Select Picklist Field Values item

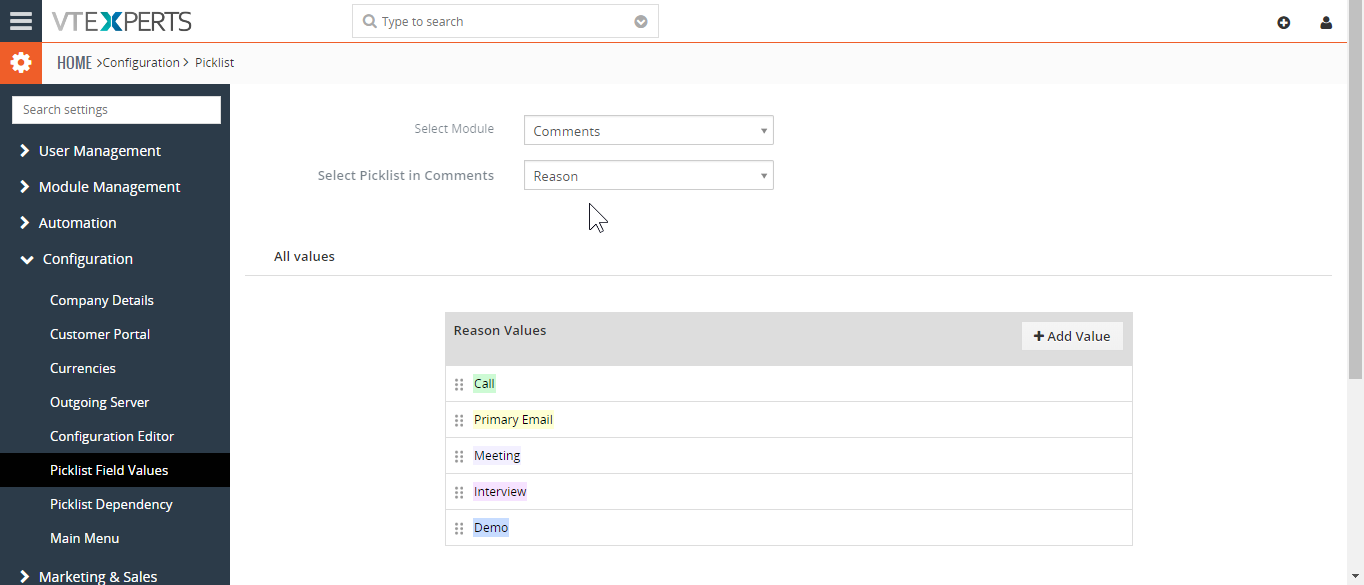(115, 470)
